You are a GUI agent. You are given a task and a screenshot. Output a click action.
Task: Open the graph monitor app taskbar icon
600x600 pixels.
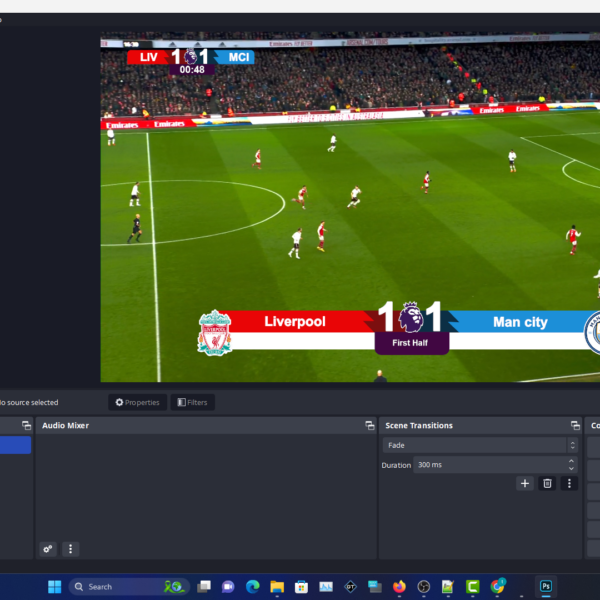(x=326, y=587)
